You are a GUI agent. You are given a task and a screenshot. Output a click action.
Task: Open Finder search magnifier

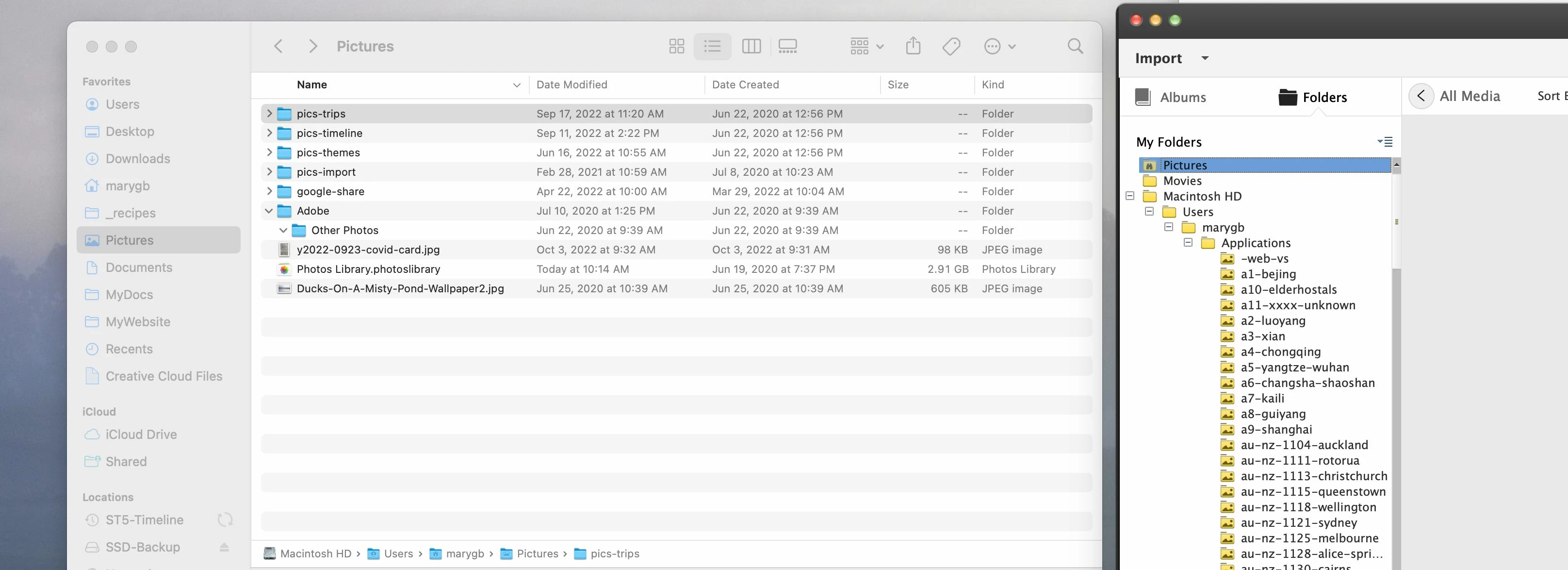pyautogui.click(x=1075, y=46)
